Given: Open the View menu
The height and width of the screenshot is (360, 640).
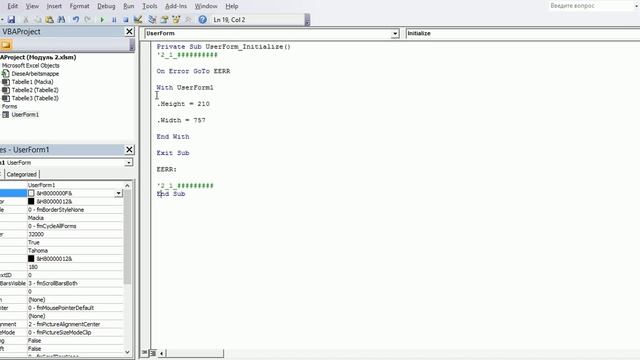Looking at the screenshot, I should 32,6.
